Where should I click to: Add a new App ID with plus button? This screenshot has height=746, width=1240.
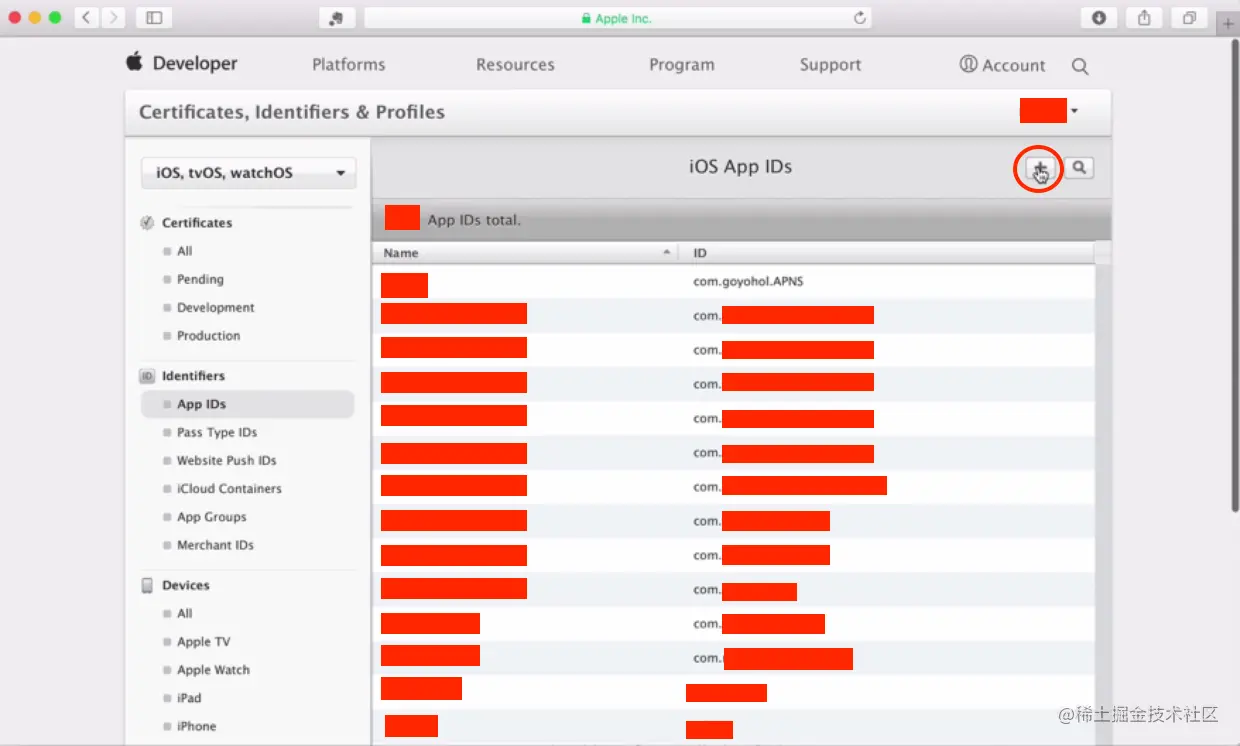[1040, 168]
